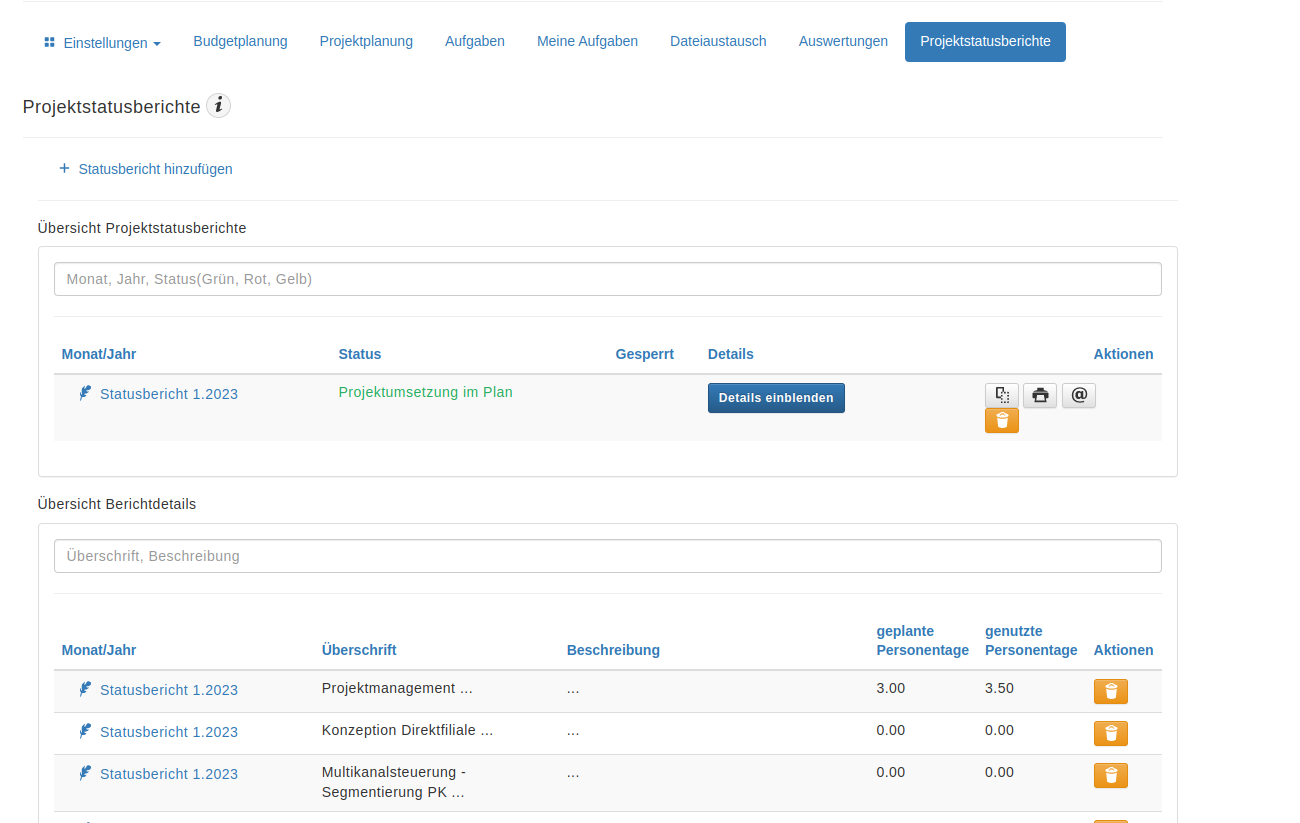Screen dimensions: 1300x823
Task: Click the 'Projektmanagement ...' heading cell
Action: pos(397,688)
